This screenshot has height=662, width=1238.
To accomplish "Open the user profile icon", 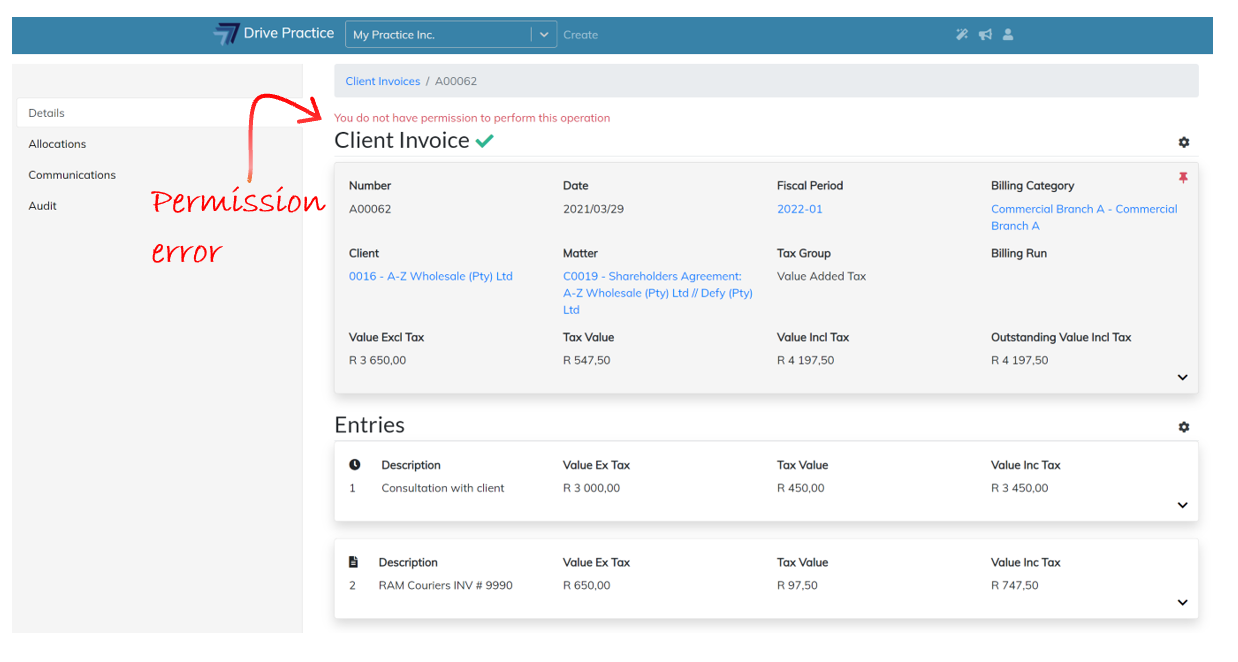I will click(x=1008, y=35).
